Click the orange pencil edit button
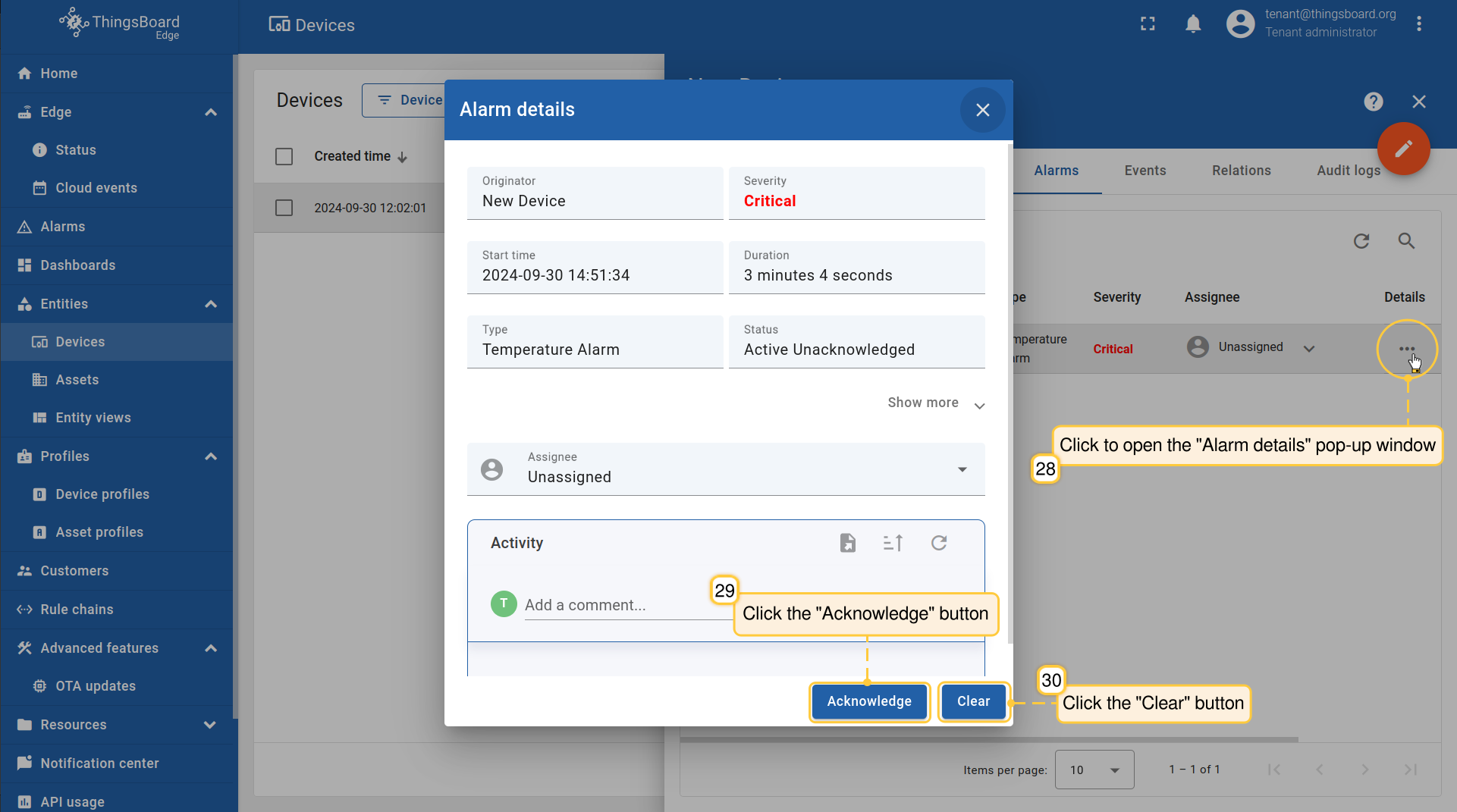This screenshot has width=1457, height=812. (x=1403, y=149)
